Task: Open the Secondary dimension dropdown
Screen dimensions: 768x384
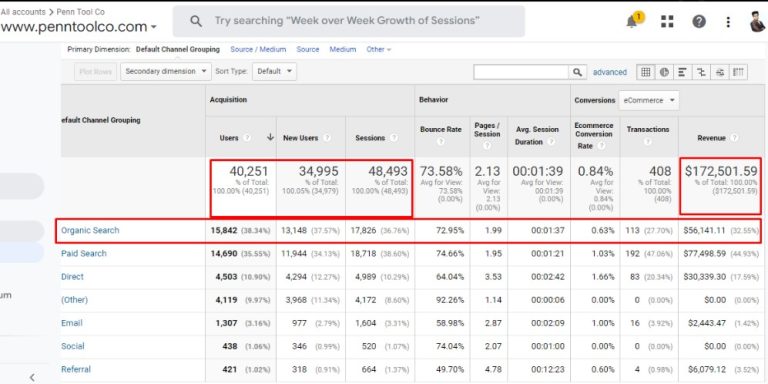Action: tap(166, 72)
